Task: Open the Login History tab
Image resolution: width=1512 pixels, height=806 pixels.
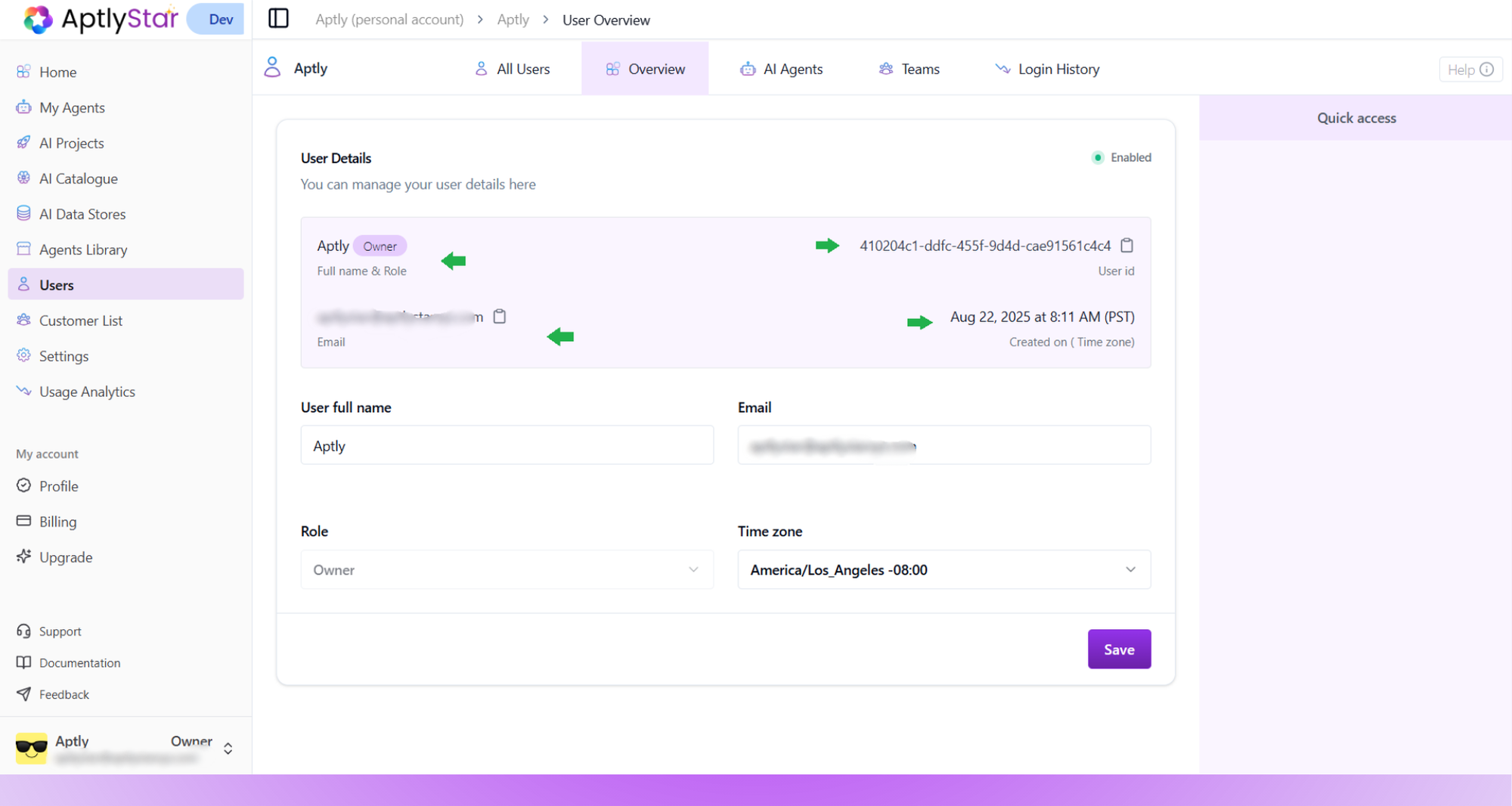Action: tap(1047, 69)
